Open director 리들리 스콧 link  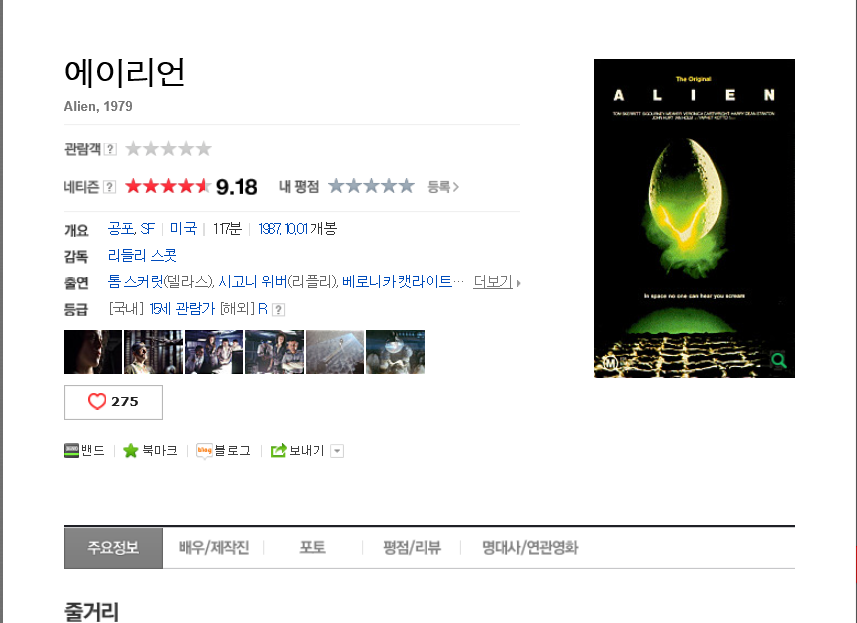pyautogui.click(x=142, y=255)
